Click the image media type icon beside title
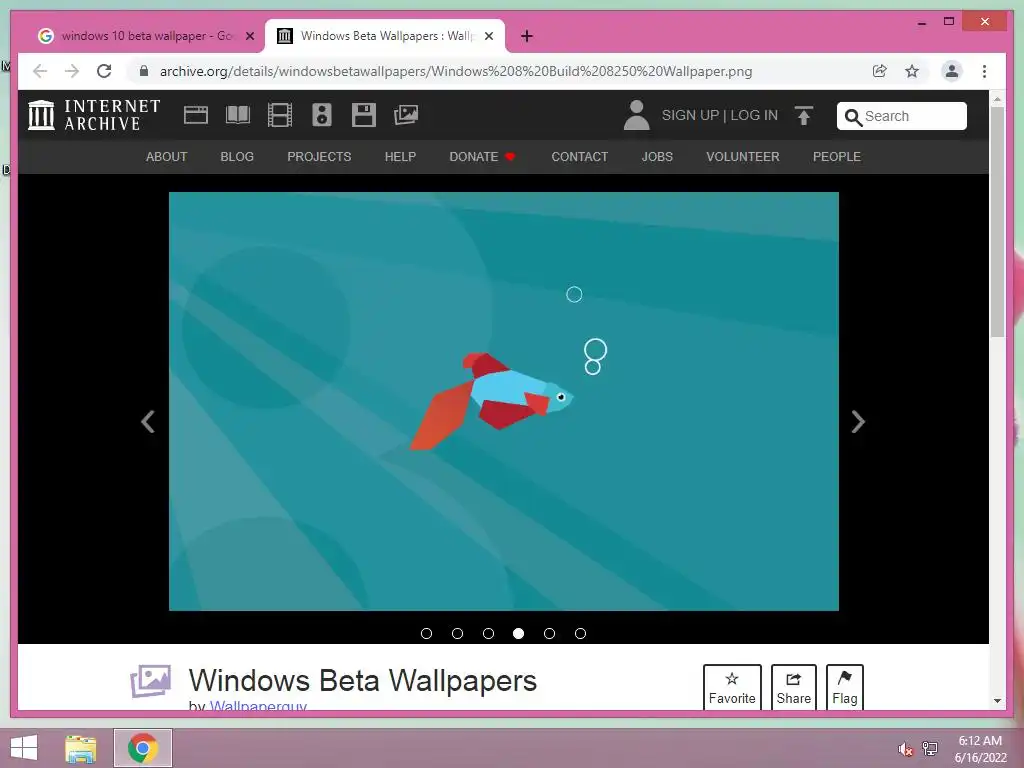This screenshot has width=1024, height=768. coord(151,680)
